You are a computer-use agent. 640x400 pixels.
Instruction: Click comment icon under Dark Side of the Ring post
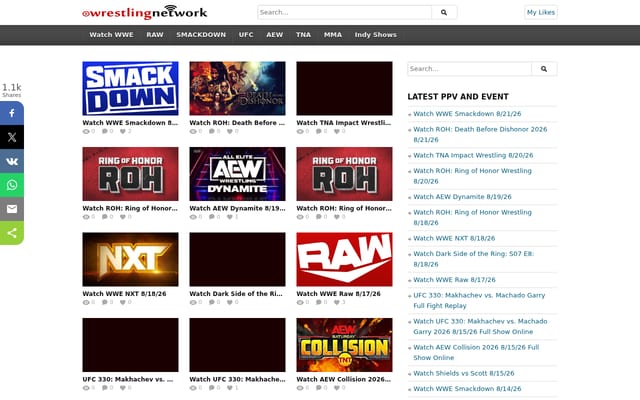coord(211,302)
